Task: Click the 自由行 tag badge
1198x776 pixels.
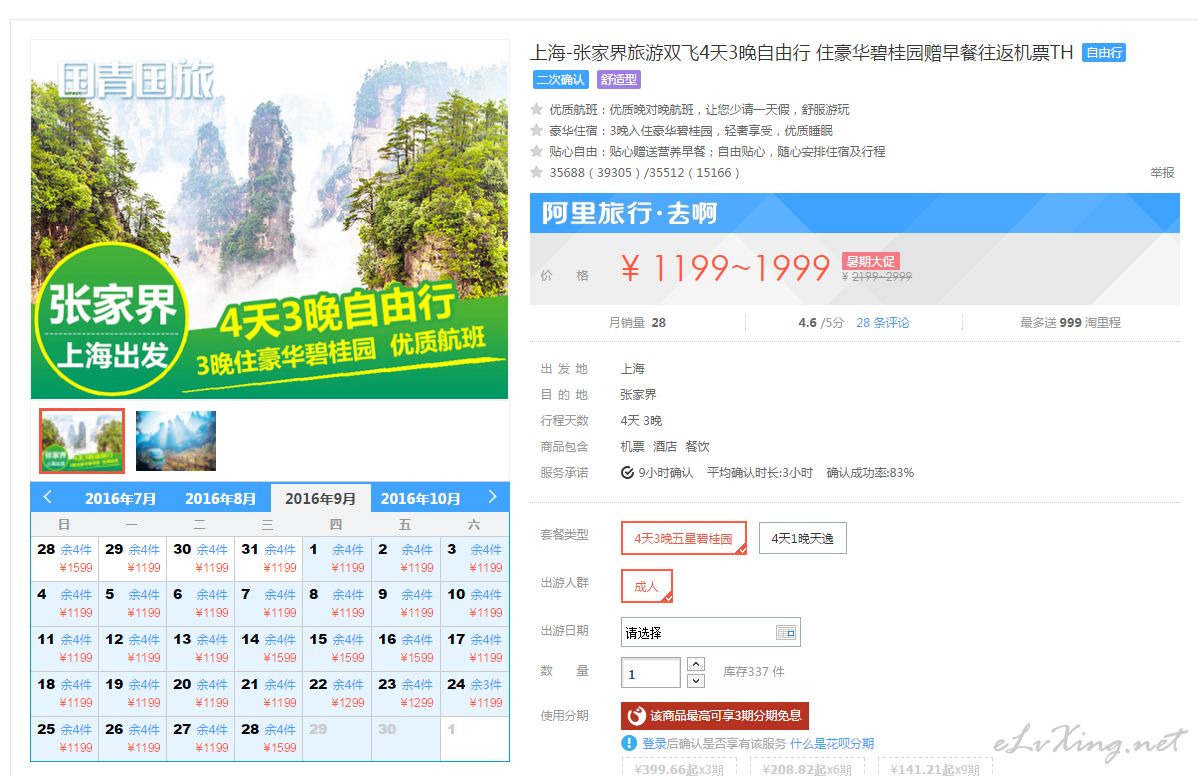Action: tap(1104, 53)
